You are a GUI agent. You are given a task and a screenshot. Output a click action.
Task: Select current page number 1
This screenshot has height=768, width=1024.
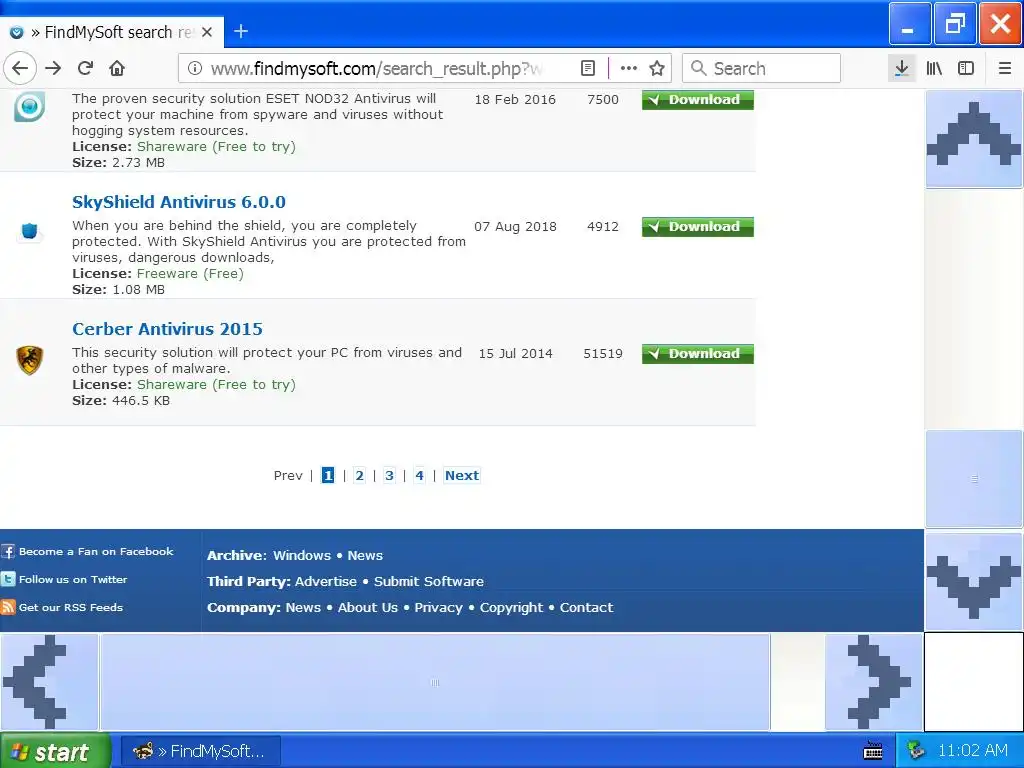pos(328,475)
